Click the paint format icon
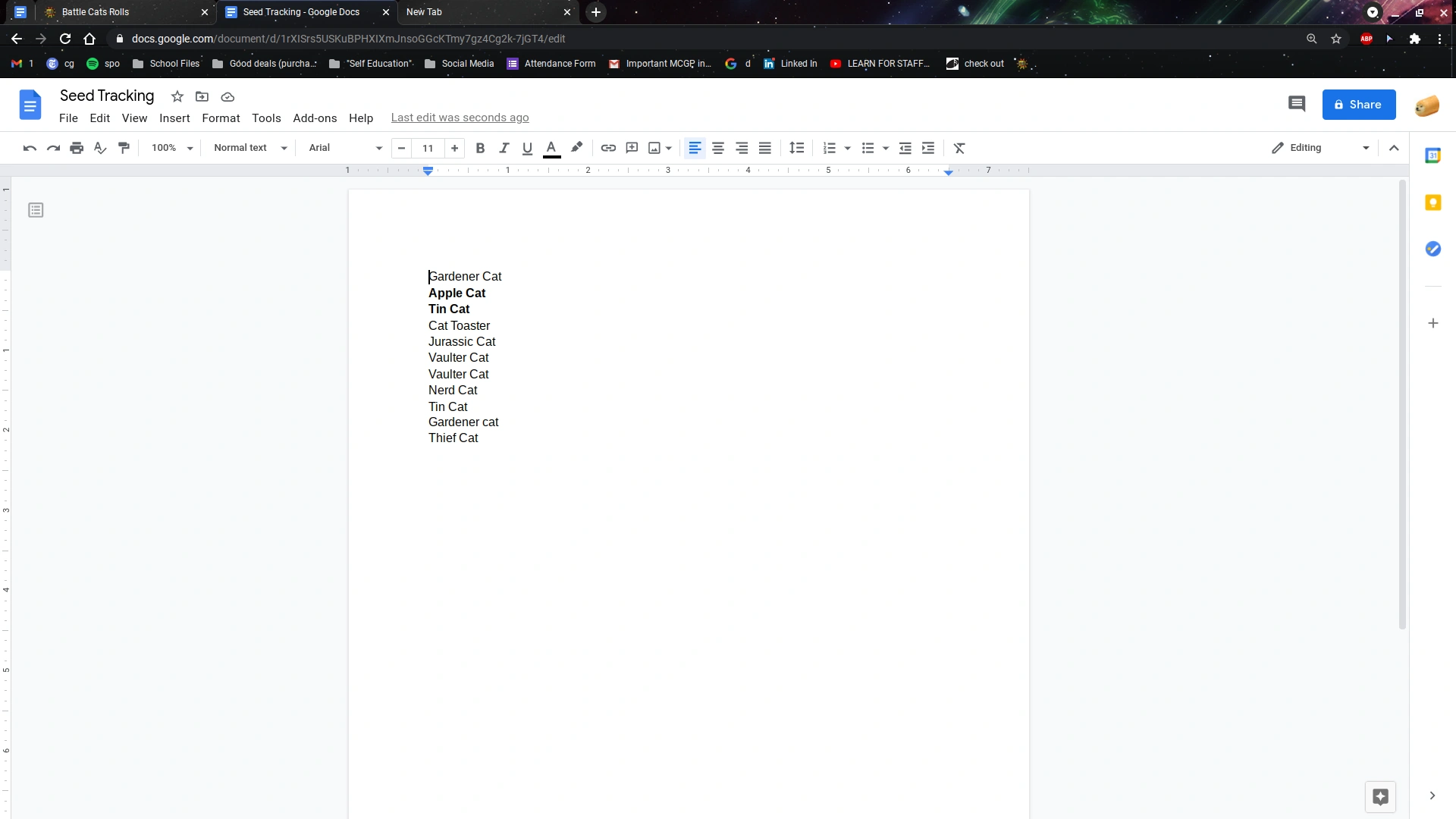 click(x=124, y=148)
